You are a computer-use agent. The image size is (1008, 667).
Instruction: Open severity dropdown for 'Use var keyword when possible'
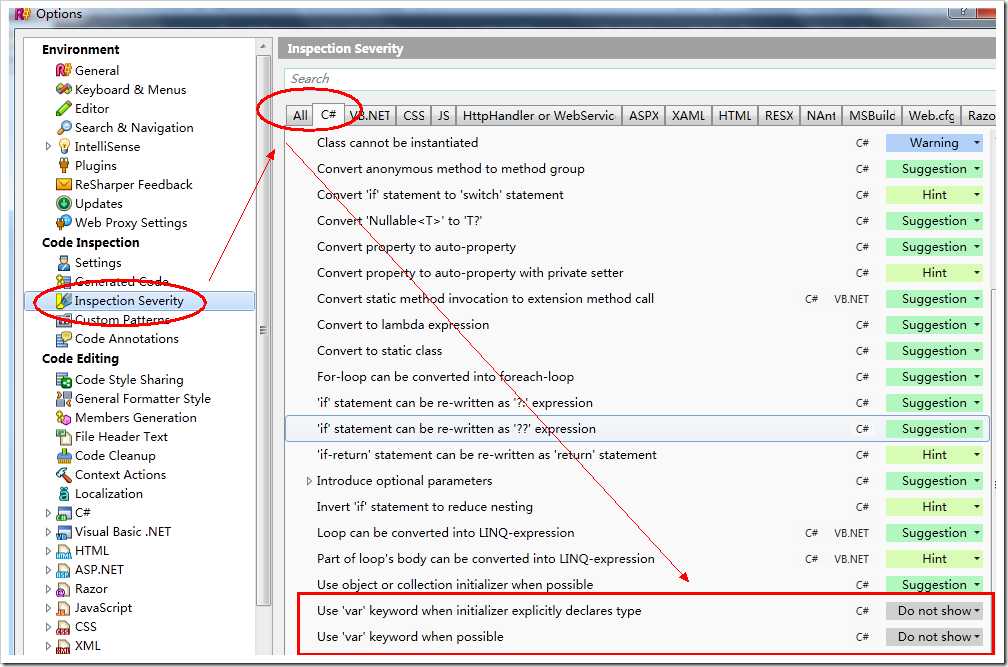pyautogui.click(x=934, y=637)
